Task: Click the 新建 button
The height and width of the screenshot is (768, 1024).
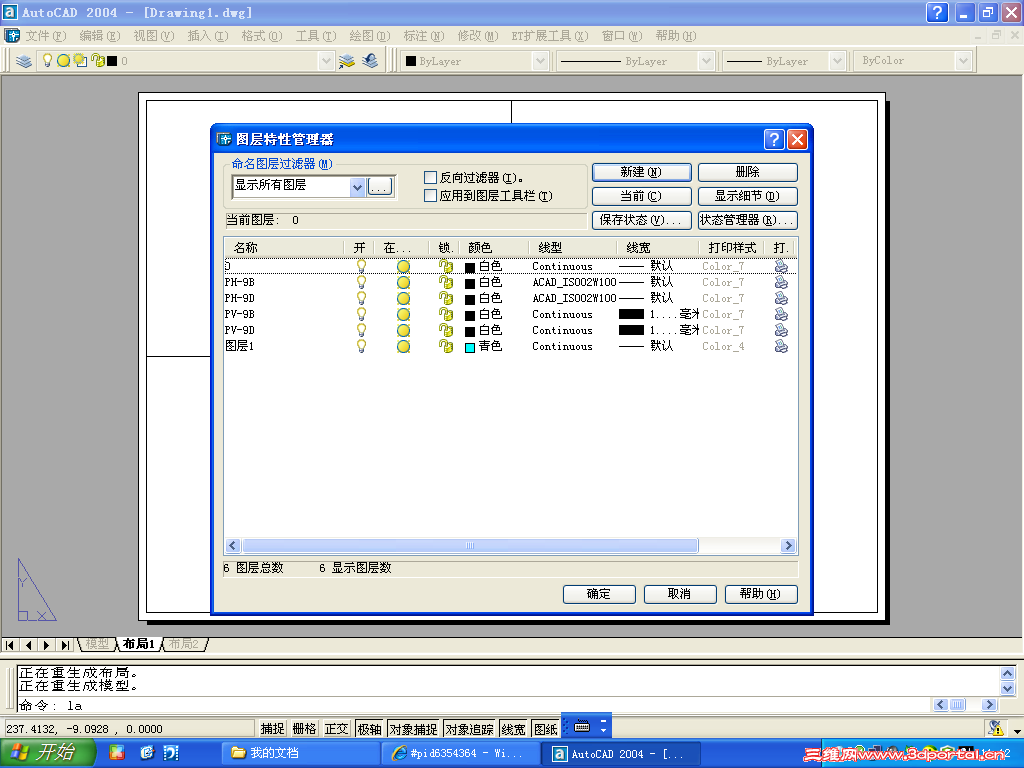Action: [x=641, y=172]
